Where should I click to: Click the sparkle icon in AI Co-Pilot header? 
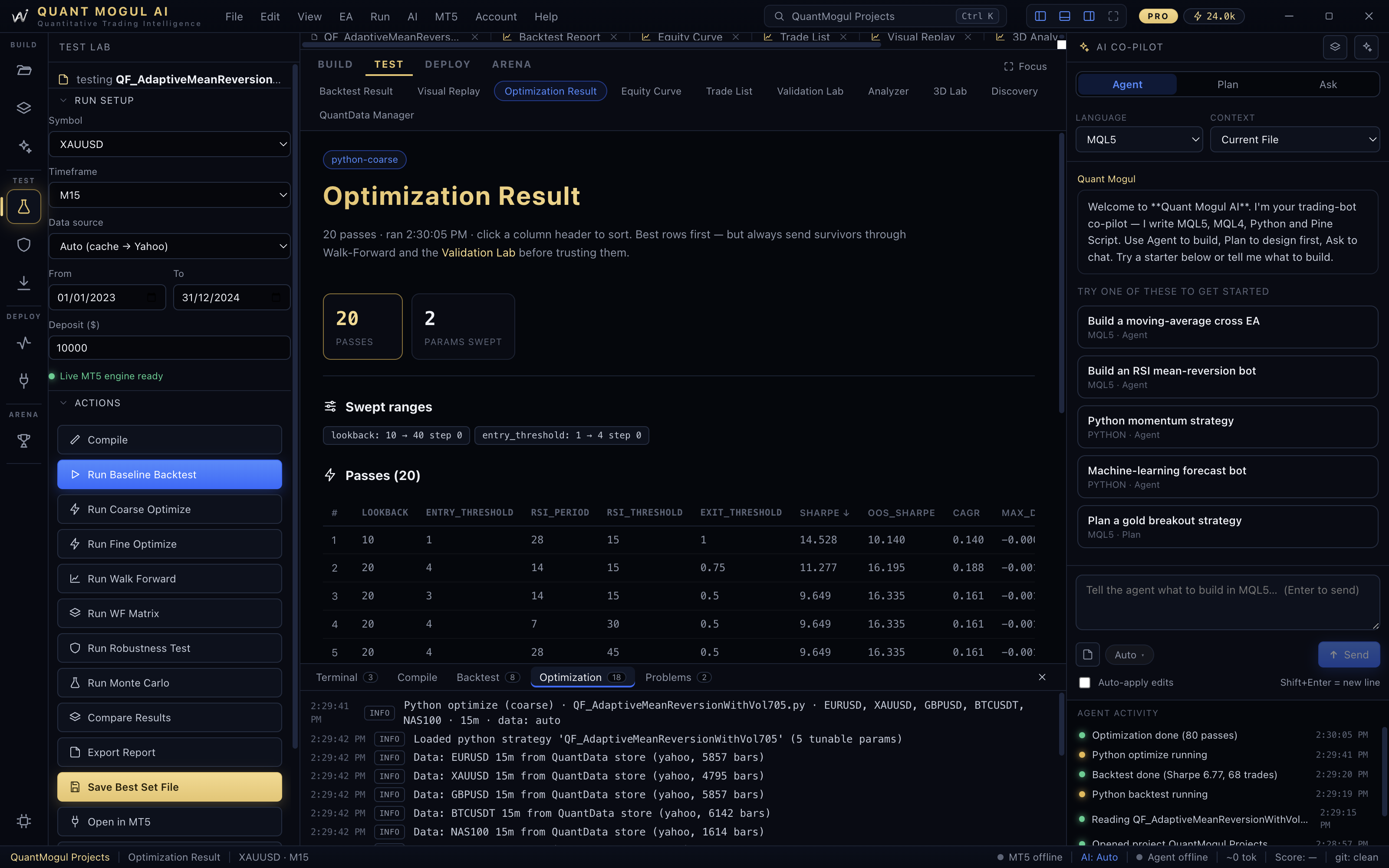pos(1366,47)
